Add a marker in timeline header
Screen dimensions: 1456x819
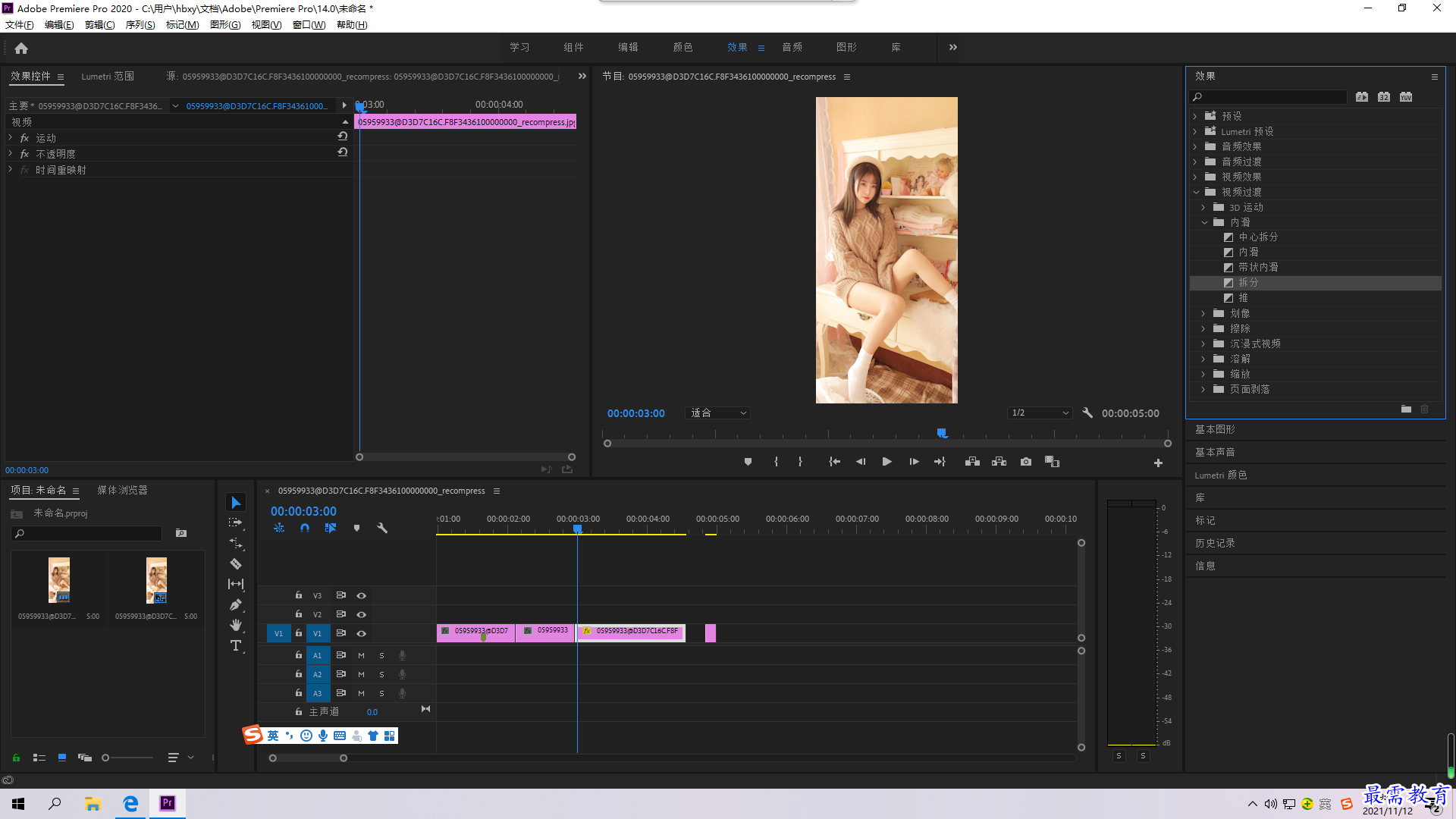(356, 528)
